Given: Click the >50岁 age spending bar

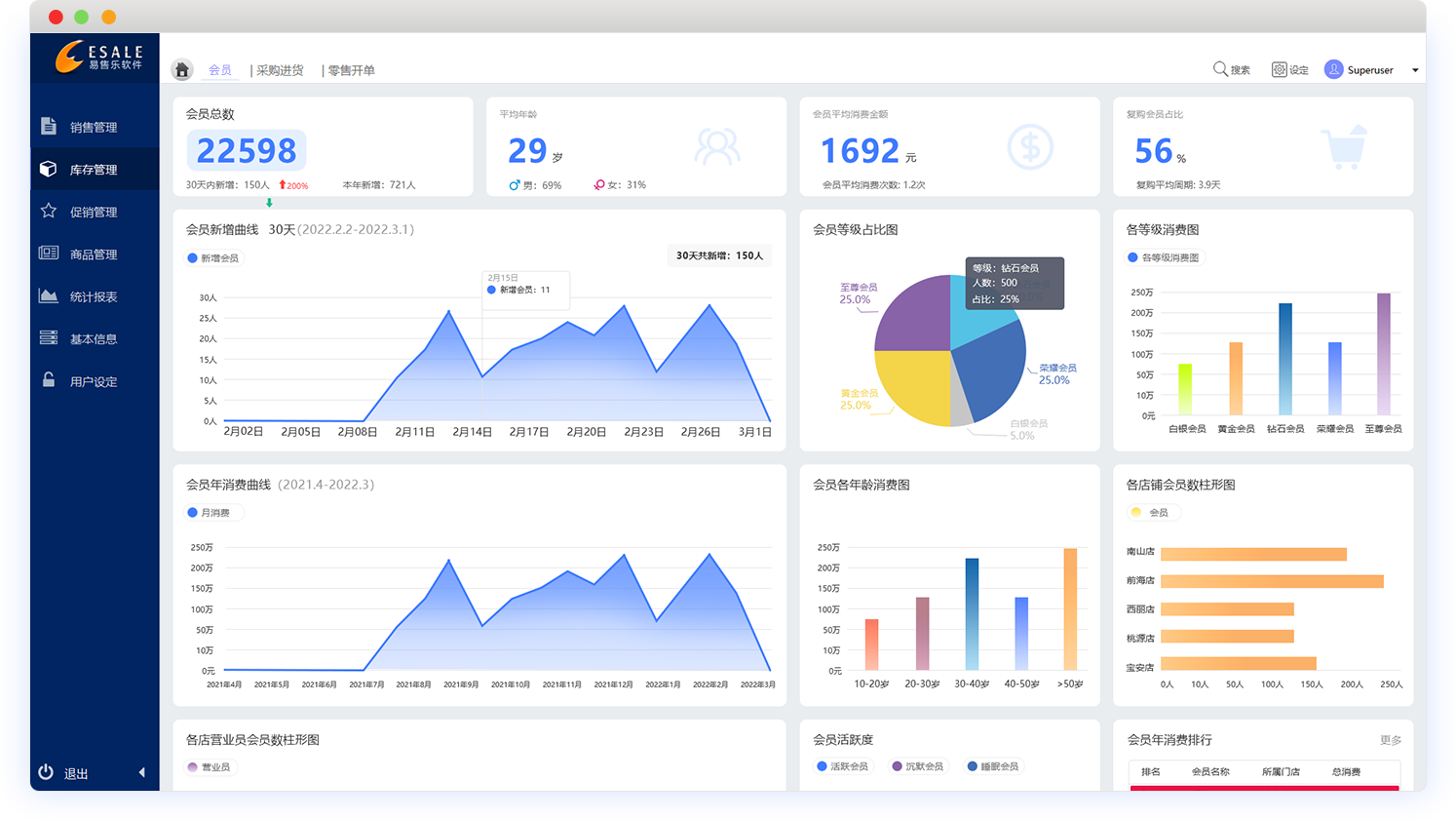Looking at the screenshot, I should pos(1070,608).
